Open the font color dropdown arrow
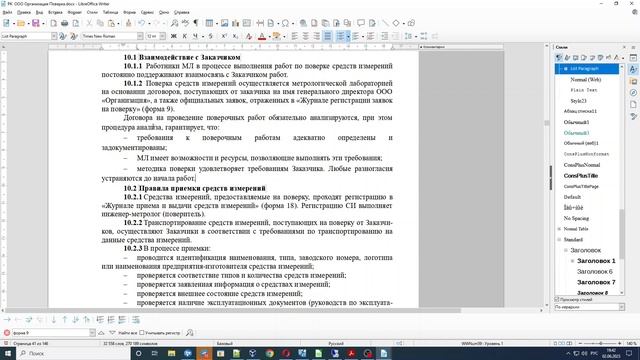The image size is (640, 360). [269, 36]
